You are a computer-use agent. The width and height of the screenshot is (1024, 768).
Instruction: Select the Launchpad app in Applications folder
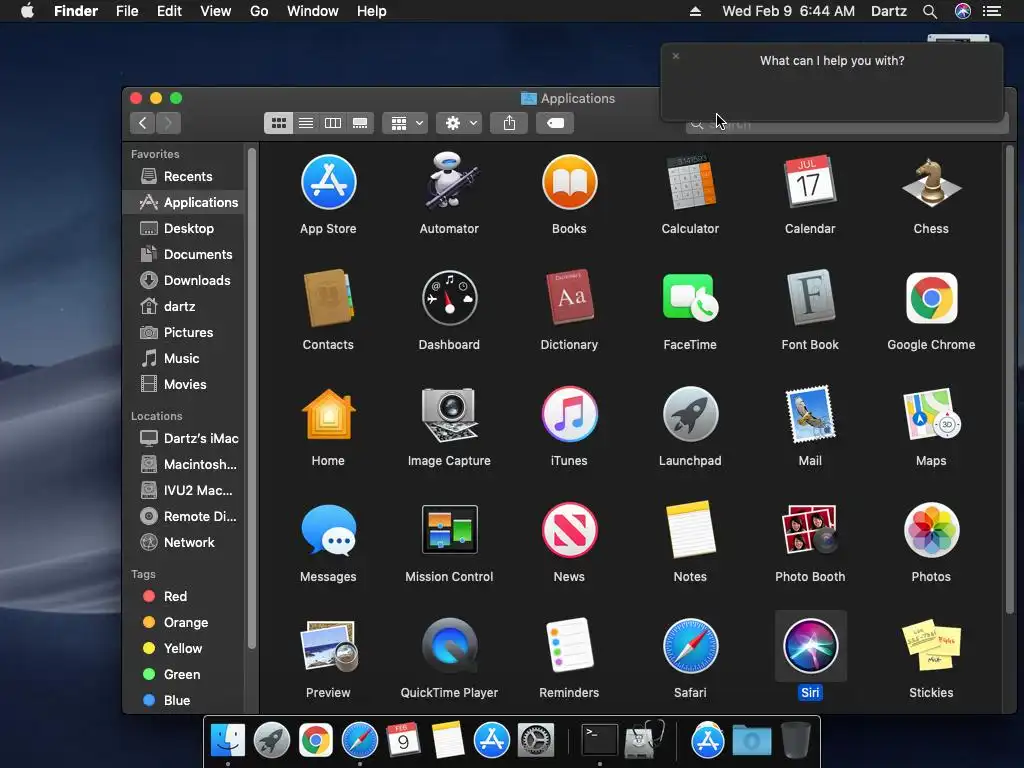click(x=690, y=414)
